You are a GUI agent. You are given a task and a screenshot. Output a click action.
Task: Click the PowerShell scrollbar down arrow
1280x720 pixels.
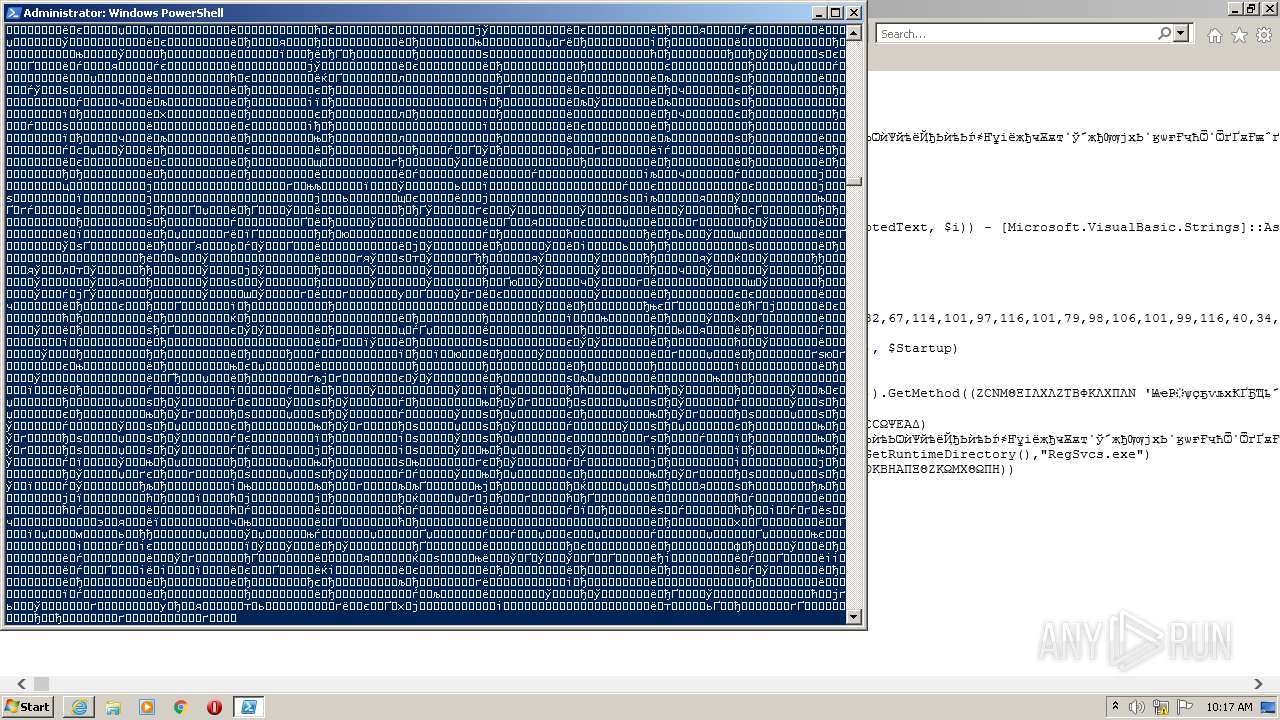tap(854, 616)
